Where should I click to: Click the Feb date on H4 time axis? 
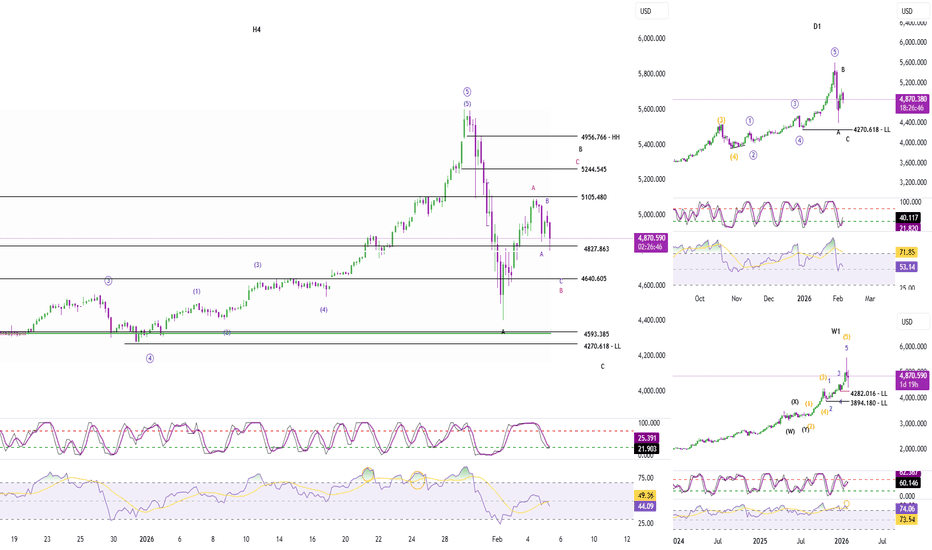(x=497, y=540)
